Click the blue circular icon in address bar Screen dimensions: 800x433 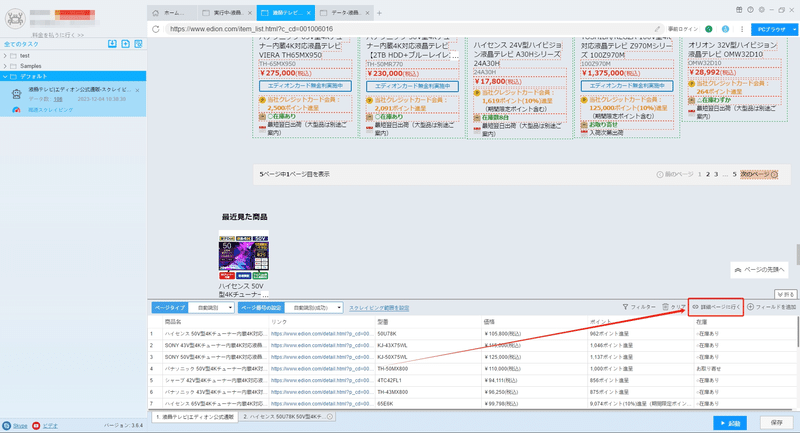[725, 29]
